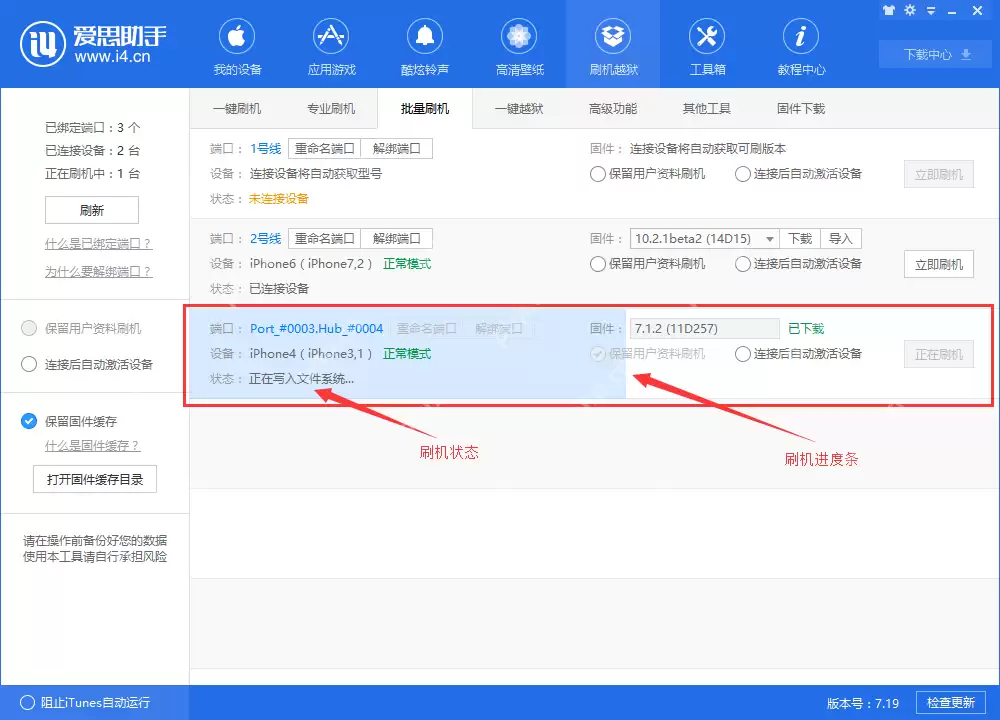This screenshot has height=720, width=1000.
Task: Open the 刷机越狱 flashing section
Action: tap(612, 45)
